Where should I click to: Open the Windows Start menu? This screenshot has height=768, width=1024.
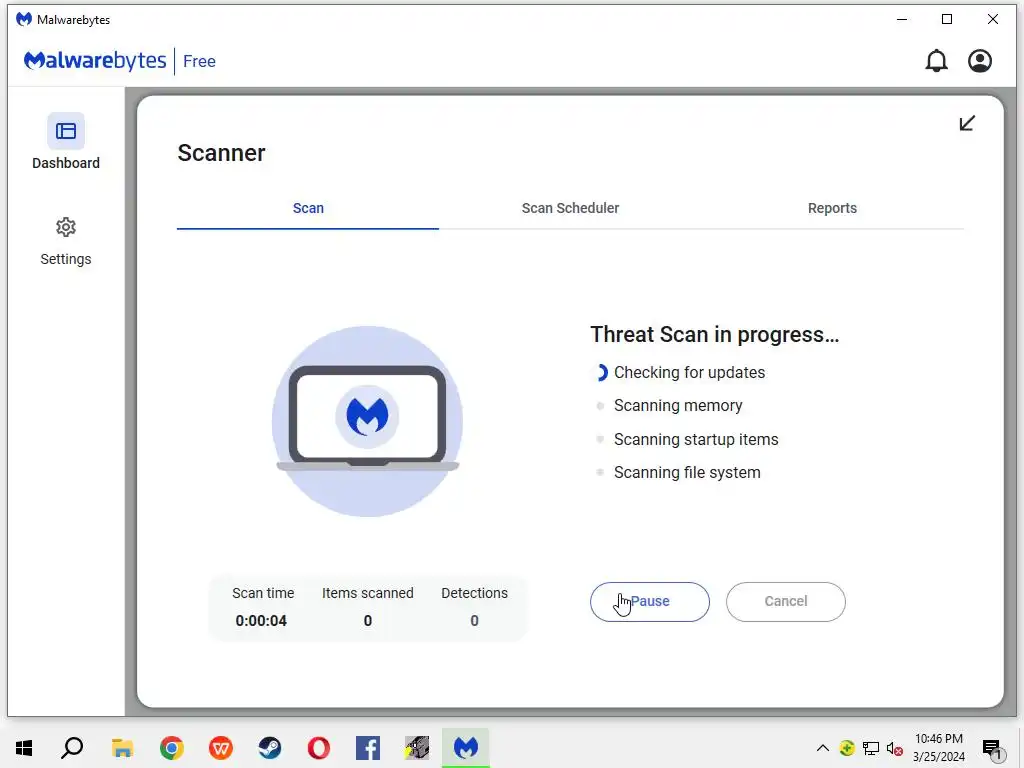tap(24, 748)
